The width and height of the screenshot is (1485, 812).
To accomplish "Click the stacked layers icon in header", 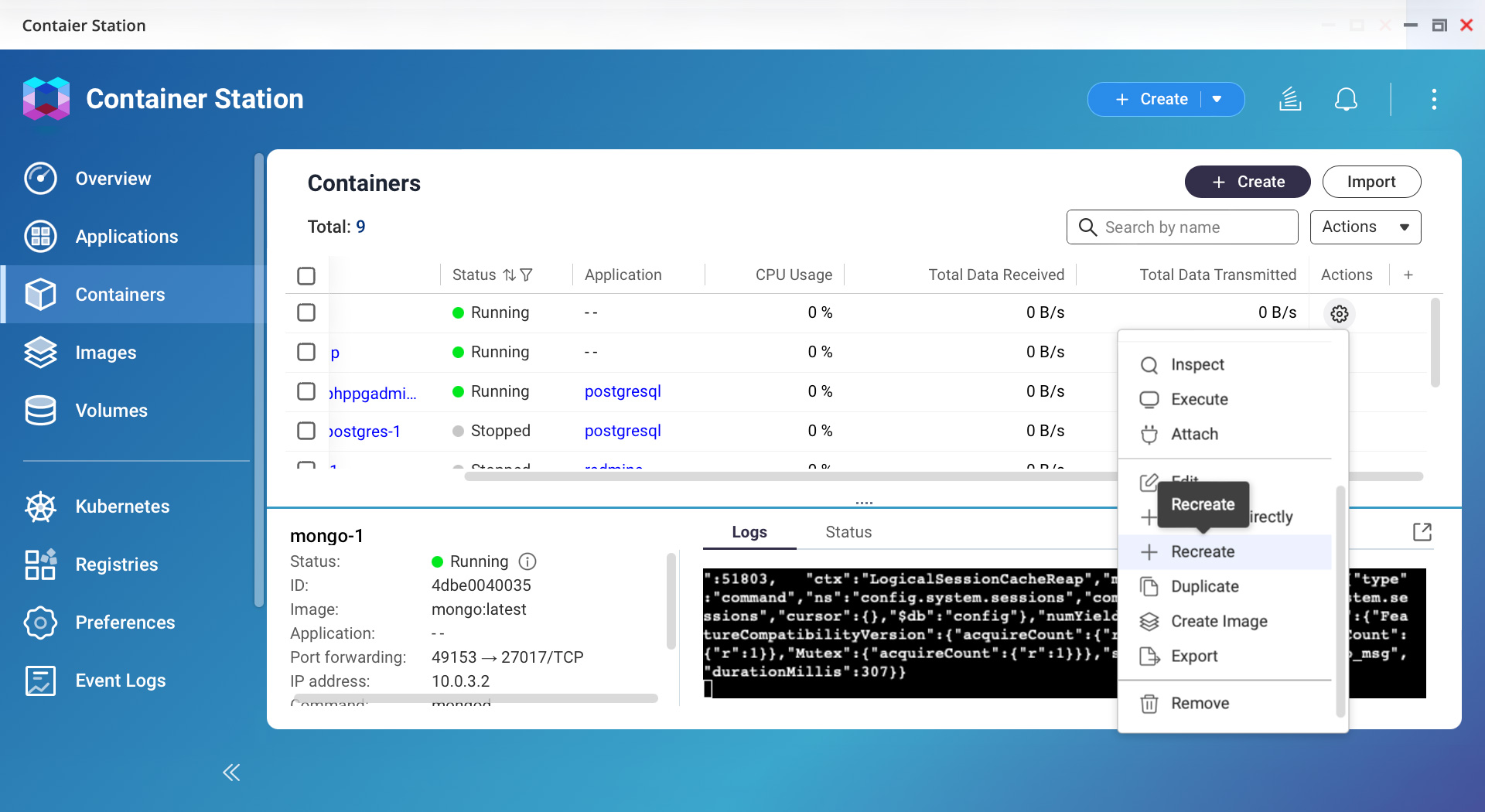I will [x=1290, y=100].
